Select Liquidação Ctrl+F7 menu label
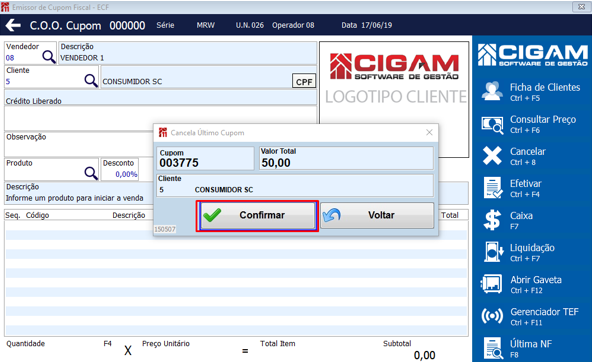This screenshot has width=592, height=362. 532,252
